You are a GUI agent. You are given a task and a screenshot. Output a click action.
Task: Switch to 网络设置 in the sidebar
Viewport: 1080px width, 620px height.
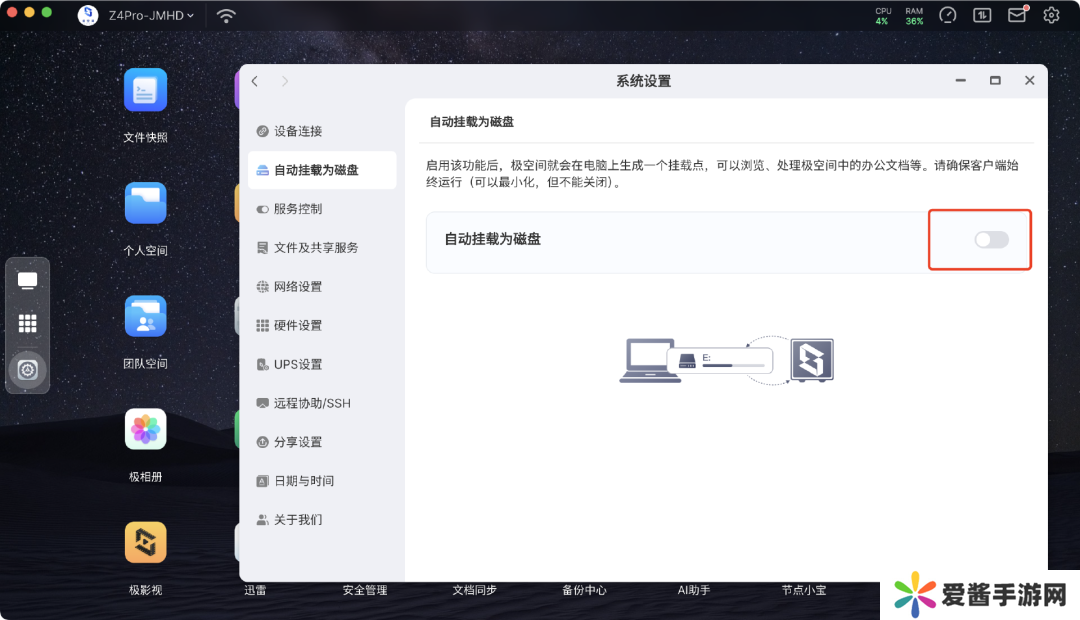tap(297, 287)
